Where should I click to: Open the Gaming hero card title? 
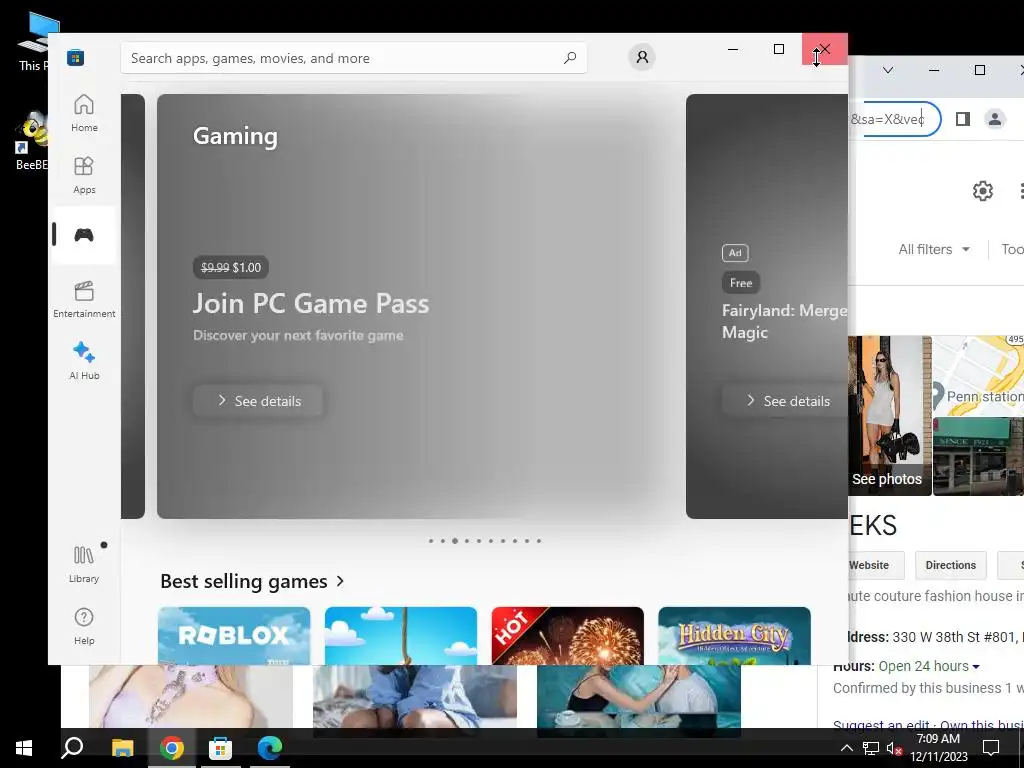coord(235,136)
